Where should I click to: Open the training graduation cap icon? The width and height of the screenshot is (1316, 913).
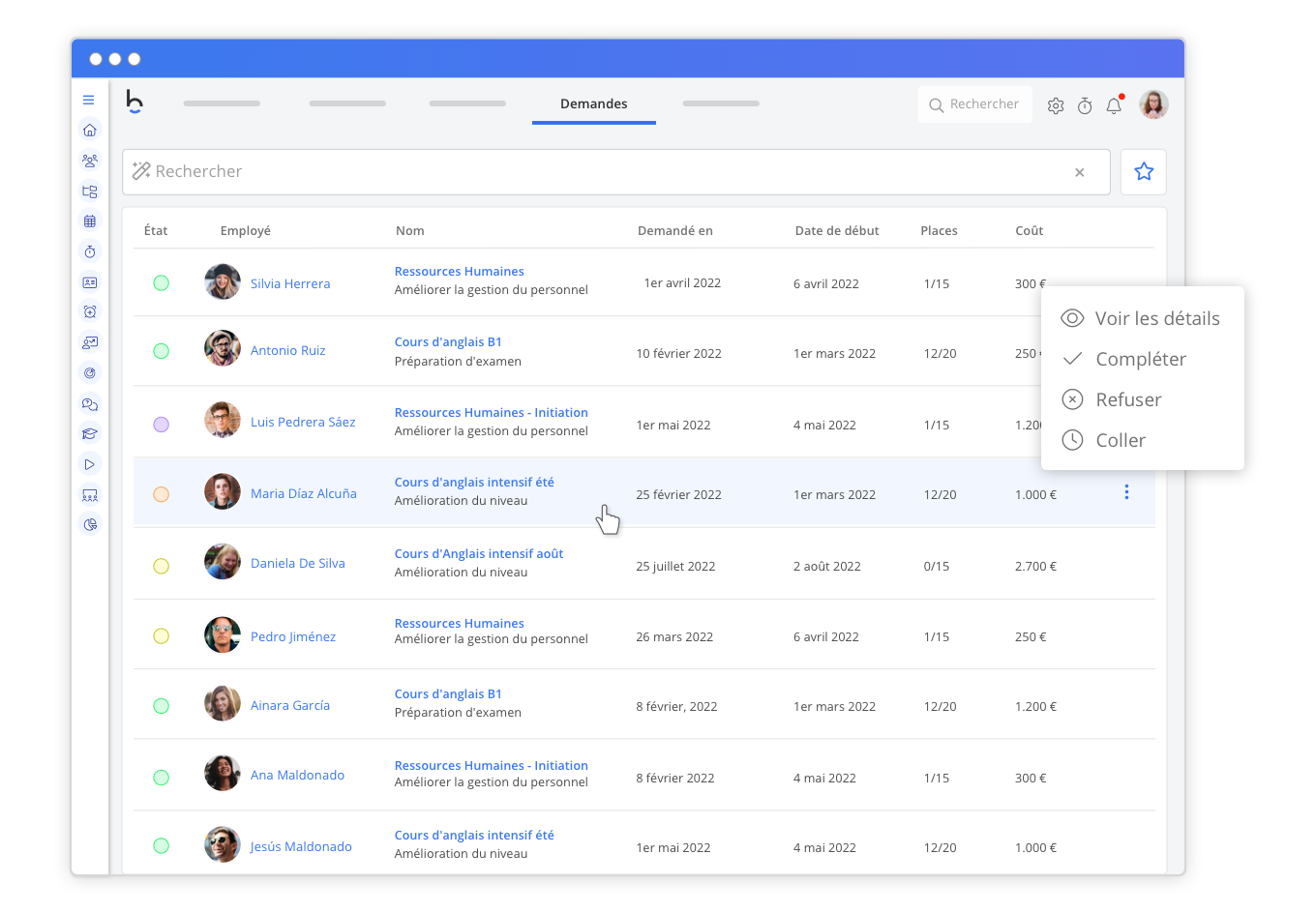coord(90,433)
